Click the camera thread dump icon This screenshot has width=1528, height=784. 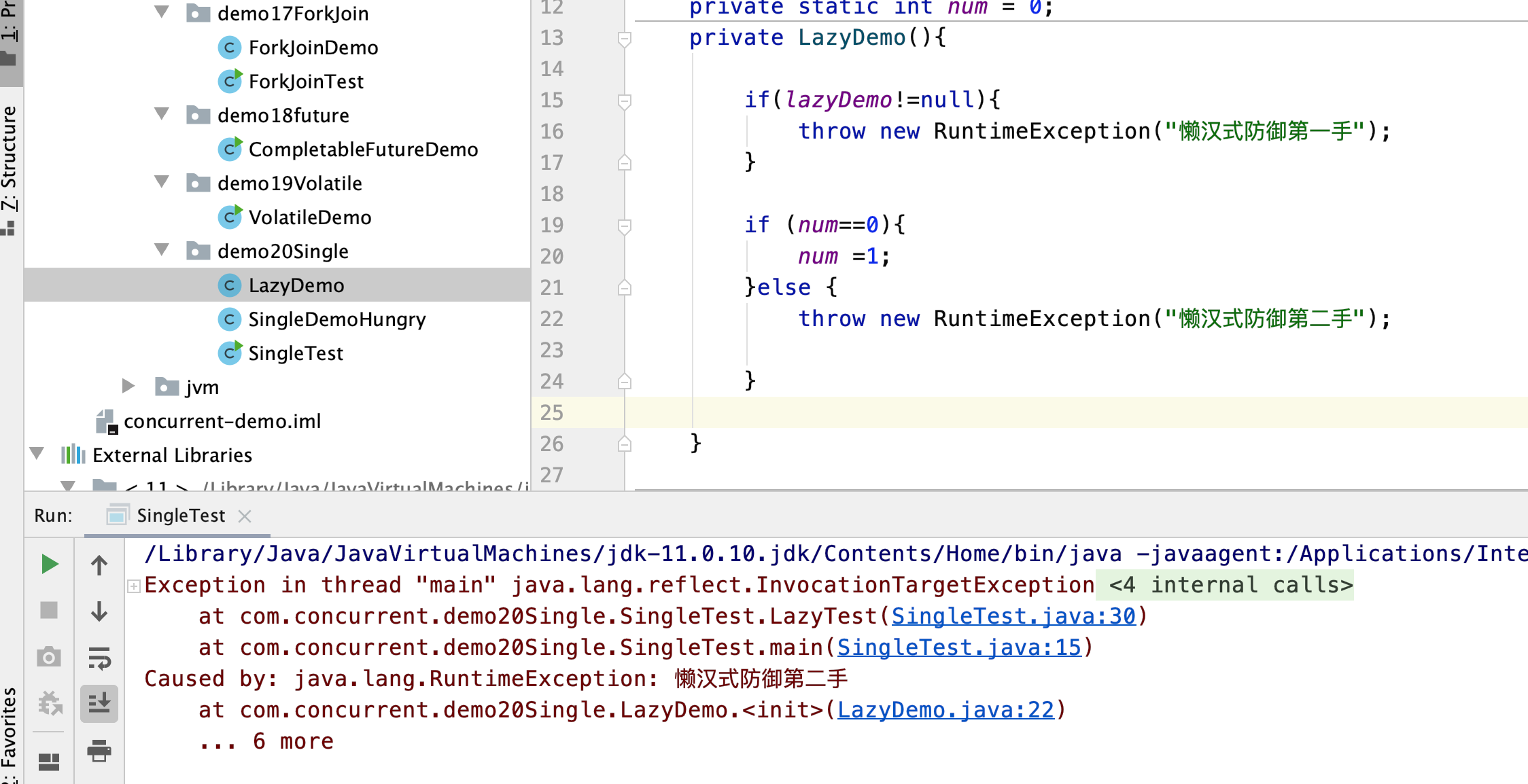tap(49, 657)
